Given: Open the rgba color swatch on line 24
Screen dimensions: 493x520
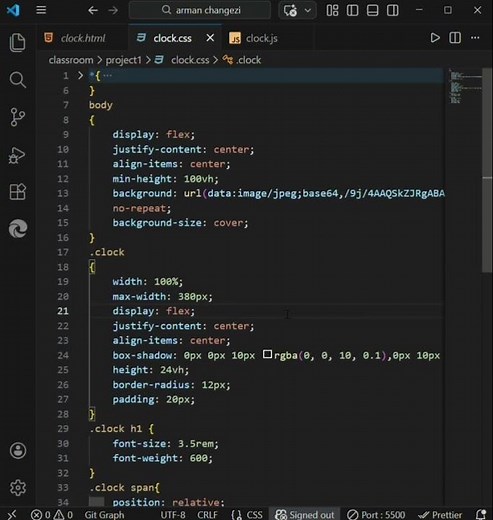Looking at the screenshot, I should (x=267, y=354).
